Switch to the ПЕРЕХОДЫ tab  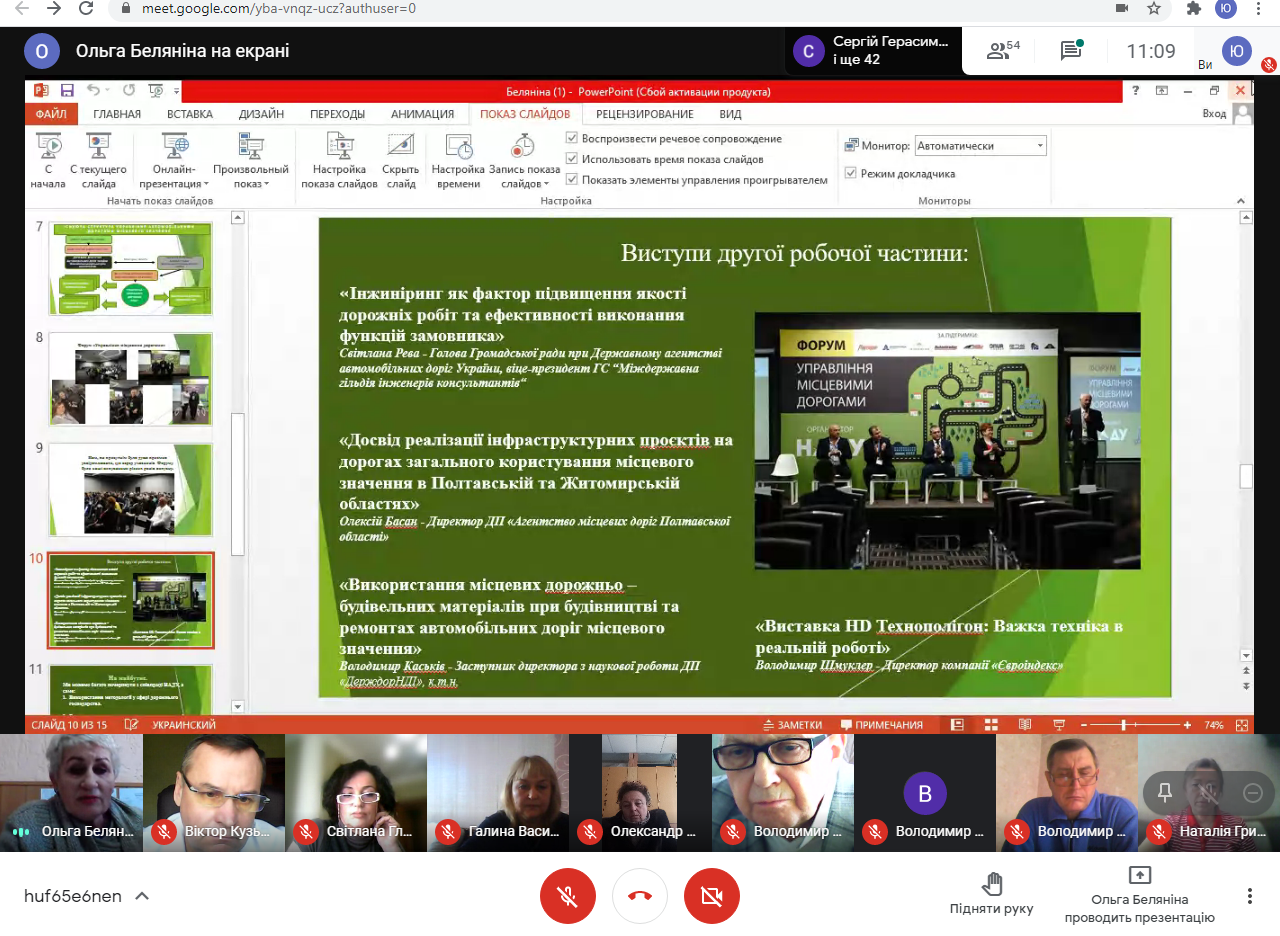tap(338, 114)
